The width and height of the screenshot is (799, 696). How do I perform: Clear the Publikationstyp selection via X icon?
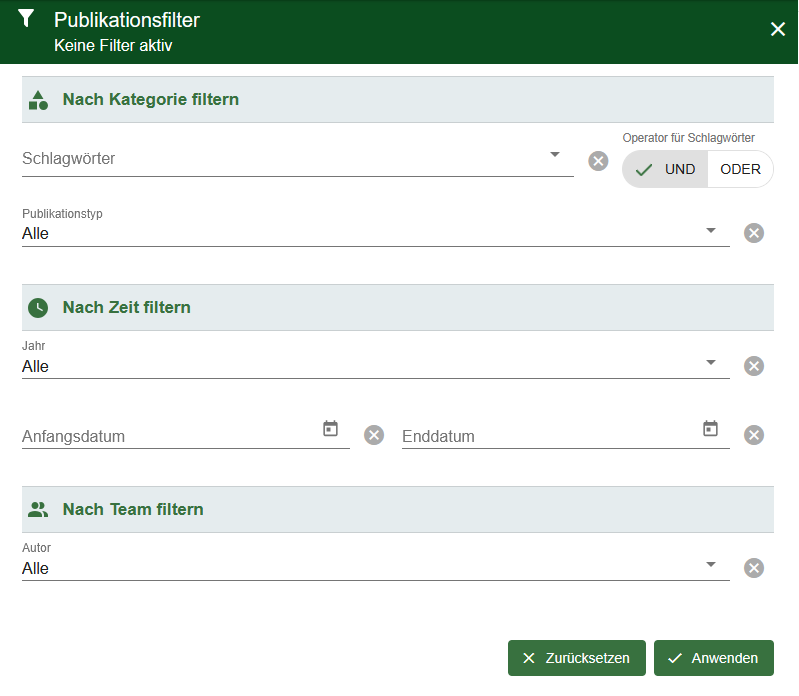754,233
